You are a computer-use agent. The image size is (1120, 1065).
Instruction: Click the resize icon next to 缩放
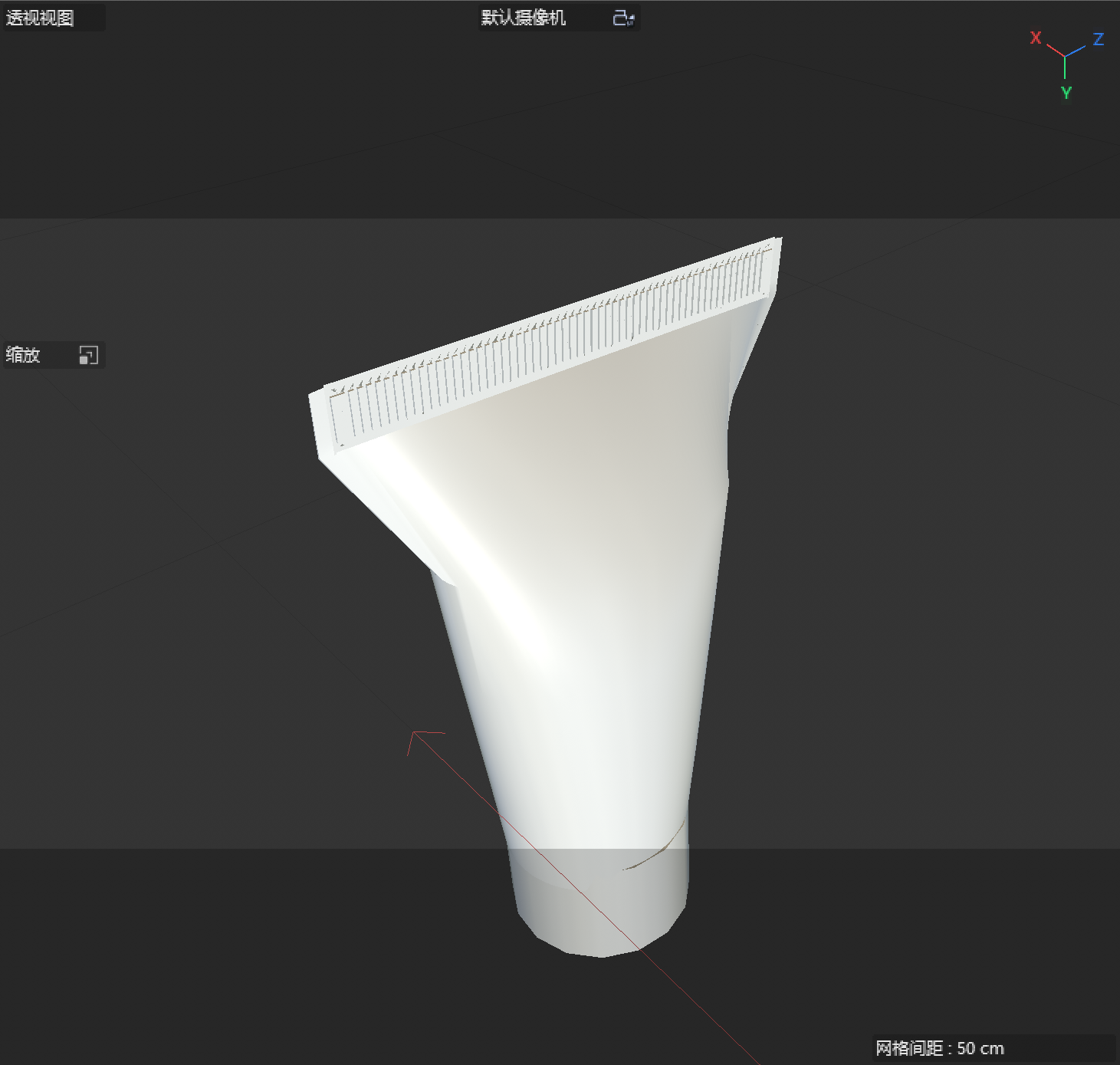pyautogui.click(x=90, y=354)
